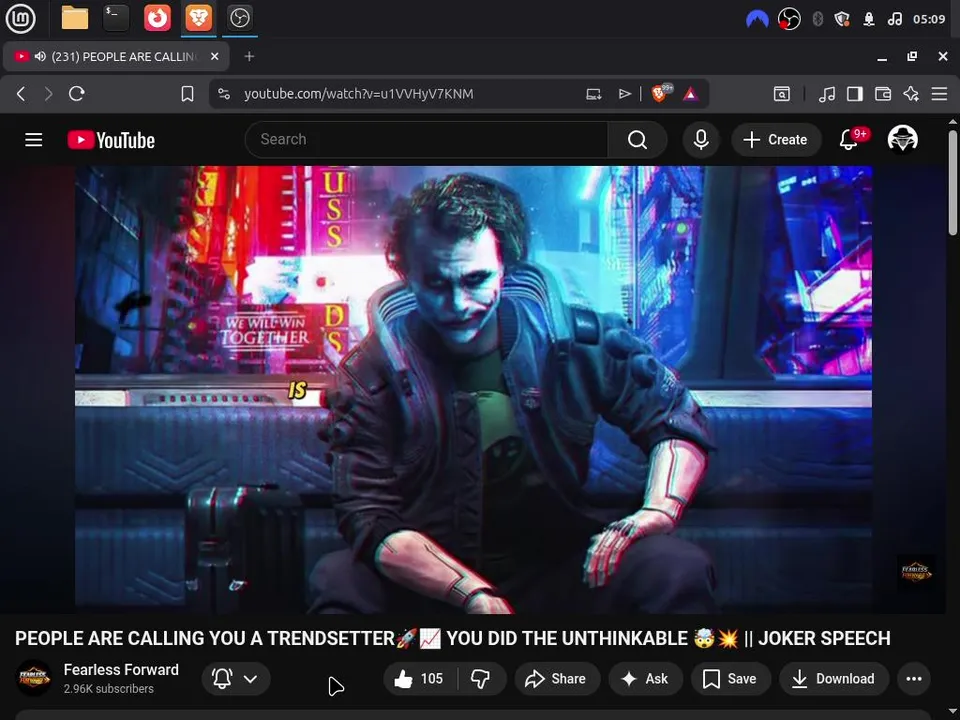Bookmark this page
The height and width of the screenshot is (720, 960).
(x=187, y=94)
